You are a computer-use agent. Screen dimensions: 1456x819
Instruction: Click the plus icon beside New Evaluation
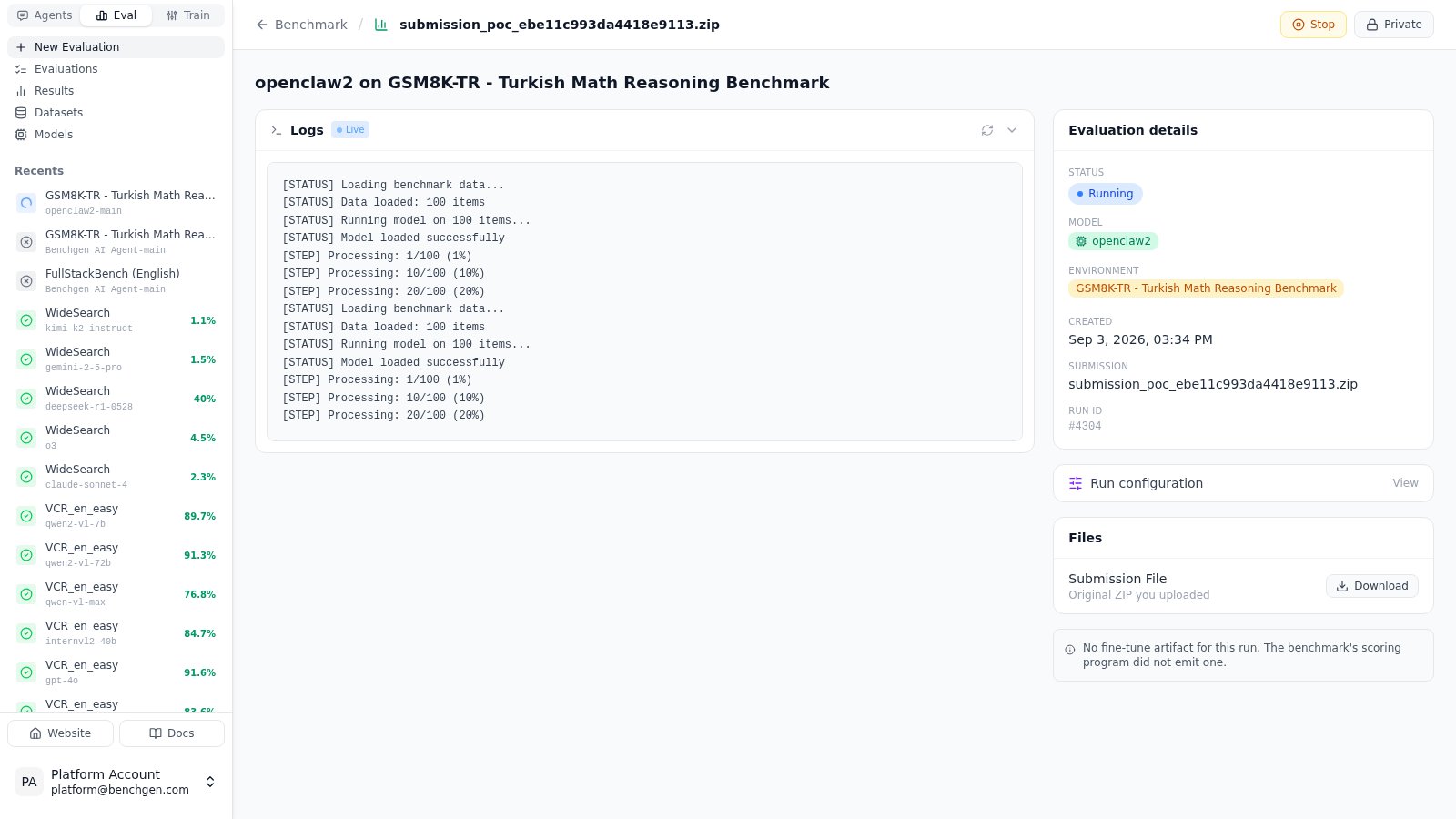(x=21, y=47)
